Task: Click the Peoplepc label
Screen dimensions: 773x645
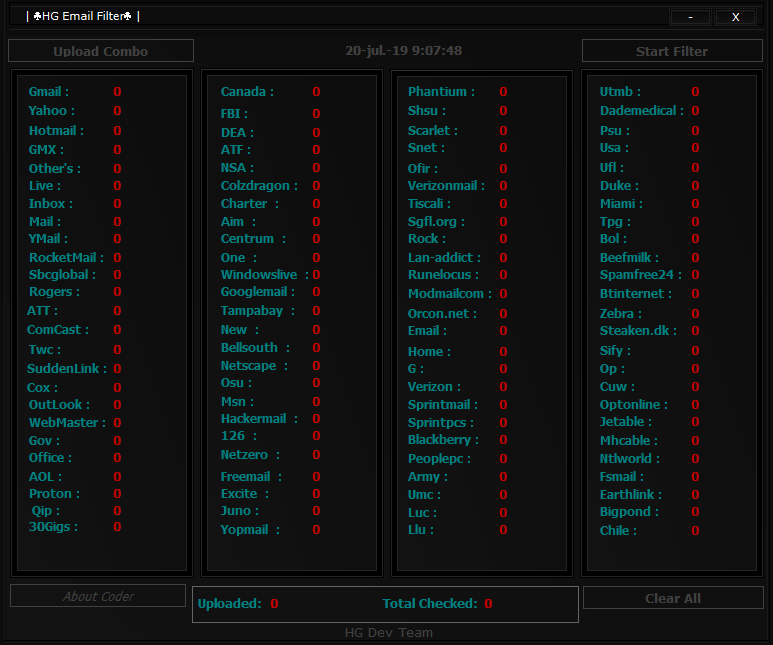Action: (x=439, y=459)
